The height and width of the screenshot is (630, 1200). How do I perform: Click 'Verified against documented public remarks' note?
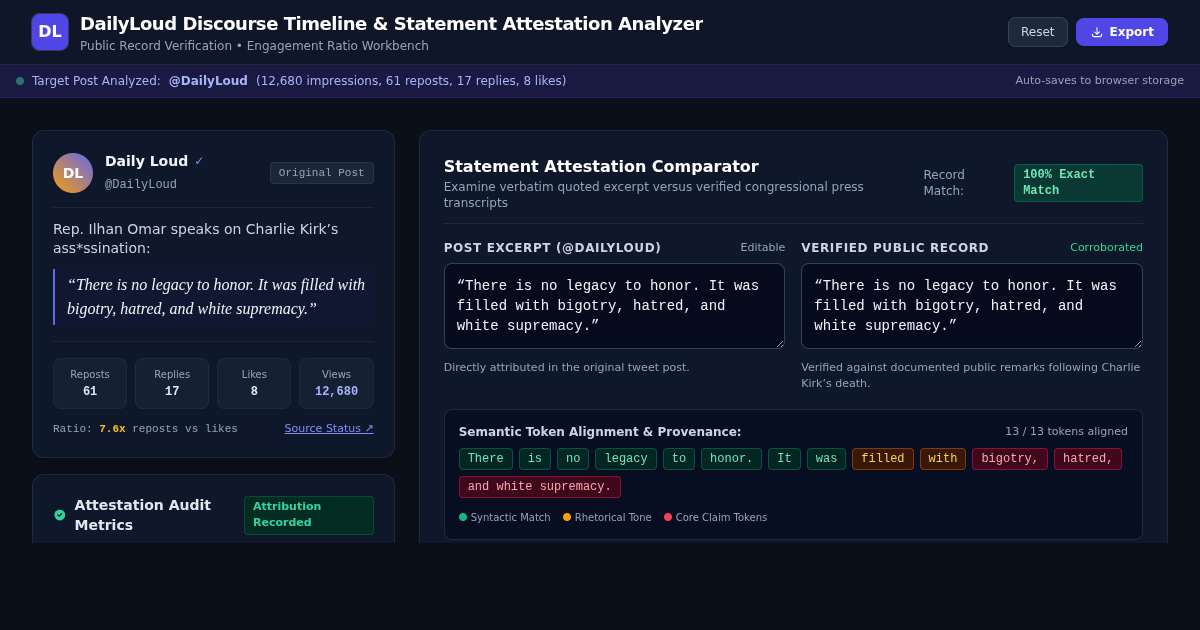pos(970,376)
